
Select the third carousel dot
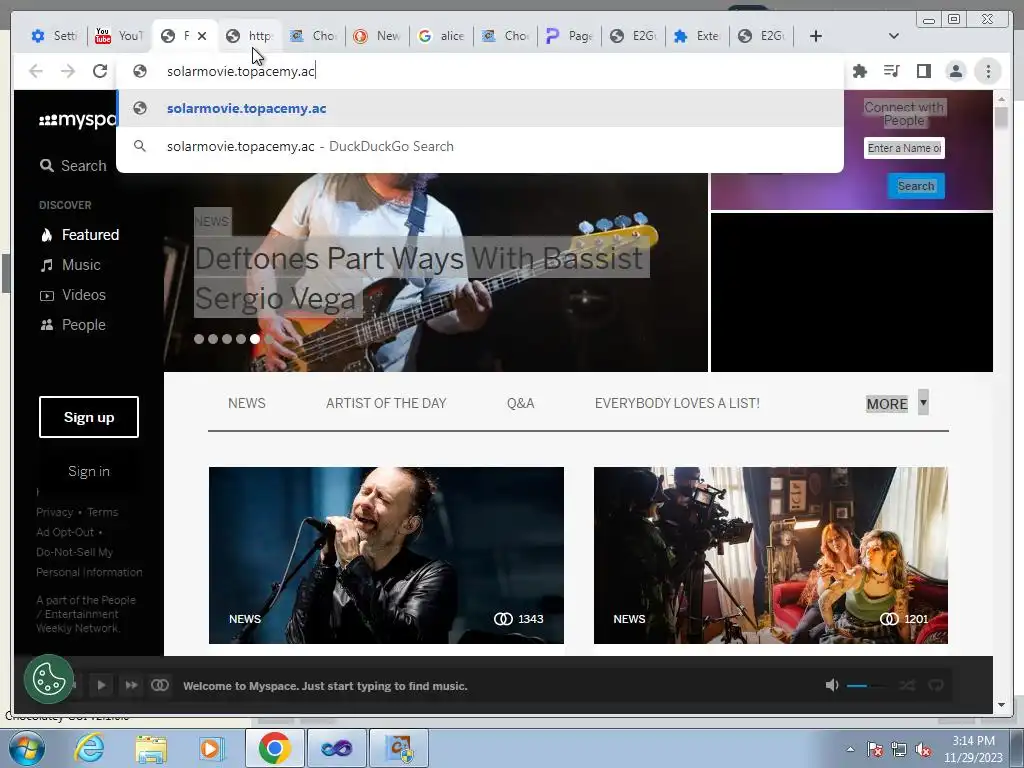coord(227,339)
